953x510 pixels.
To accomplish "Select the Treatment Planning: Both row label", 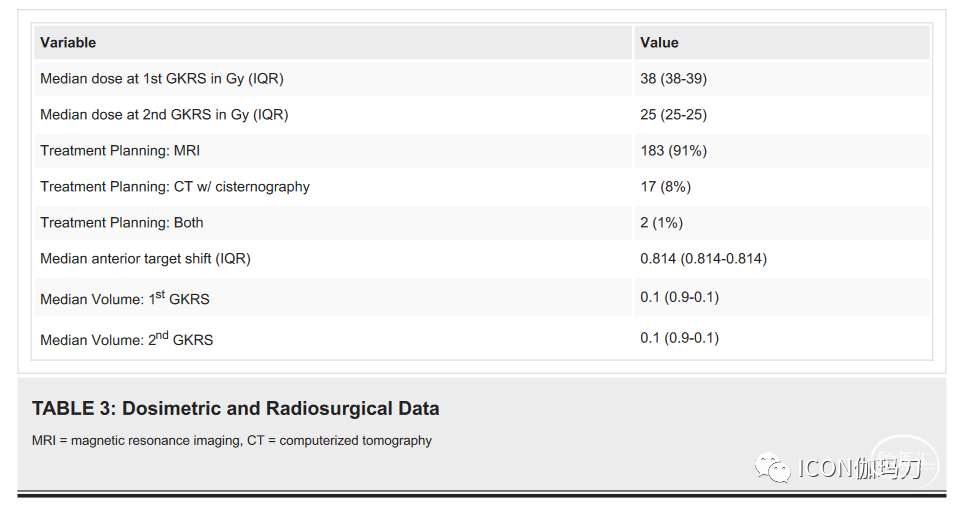I will tap(122, 223).
